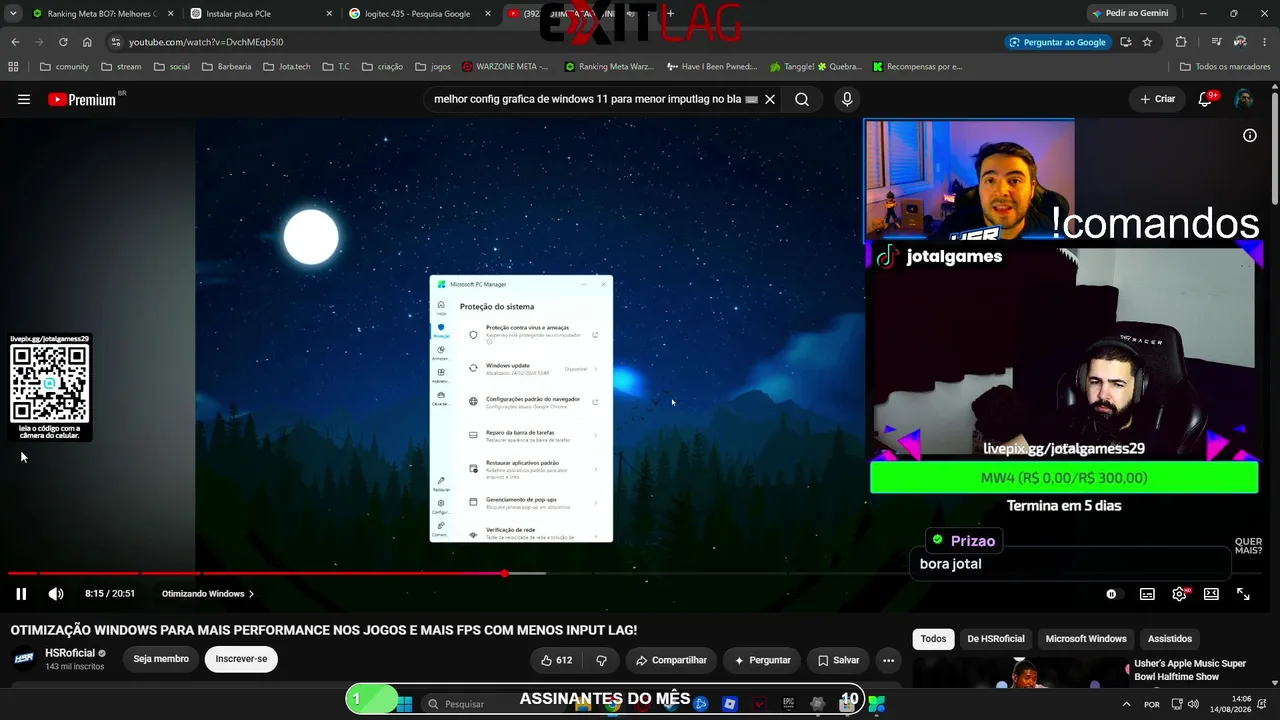Switch to the logitec 435 Google tab
The image size is (1280, 720).
tap(418, 14)
